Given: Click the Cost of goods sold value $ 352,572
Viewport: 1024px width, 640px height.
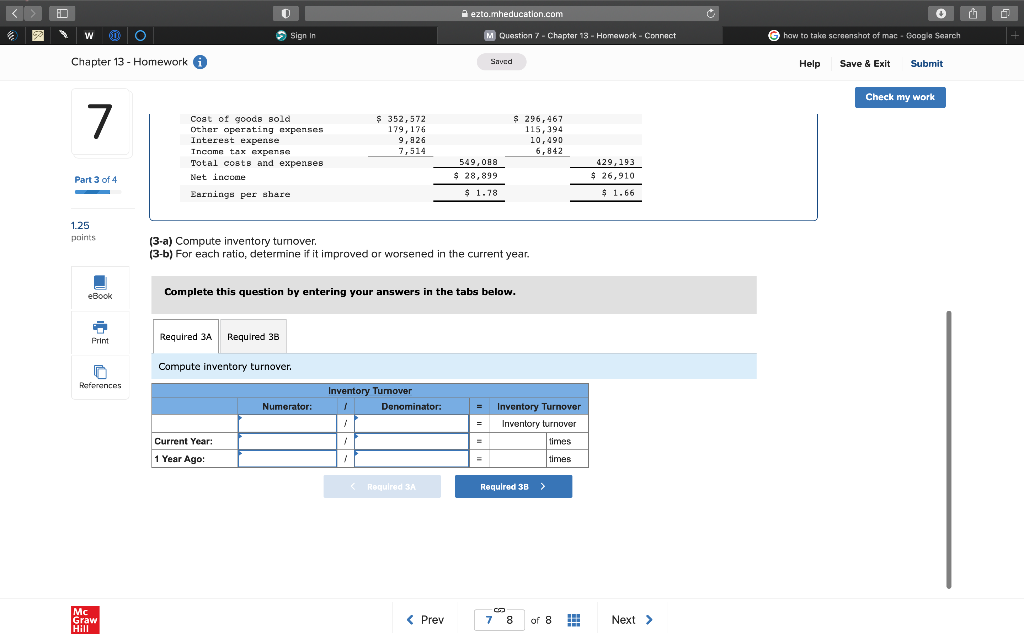Looking at the screenshot, I should tap(401, 119).
